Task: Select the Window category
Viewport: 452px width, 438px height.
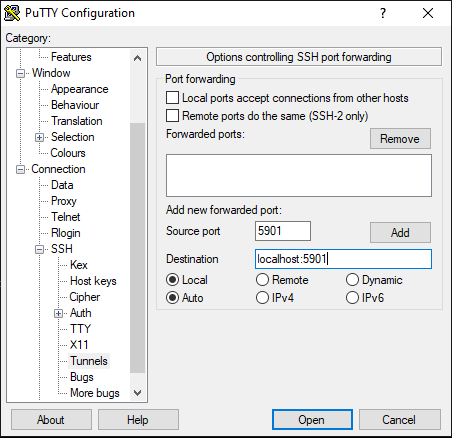Action: pos(51,73)
